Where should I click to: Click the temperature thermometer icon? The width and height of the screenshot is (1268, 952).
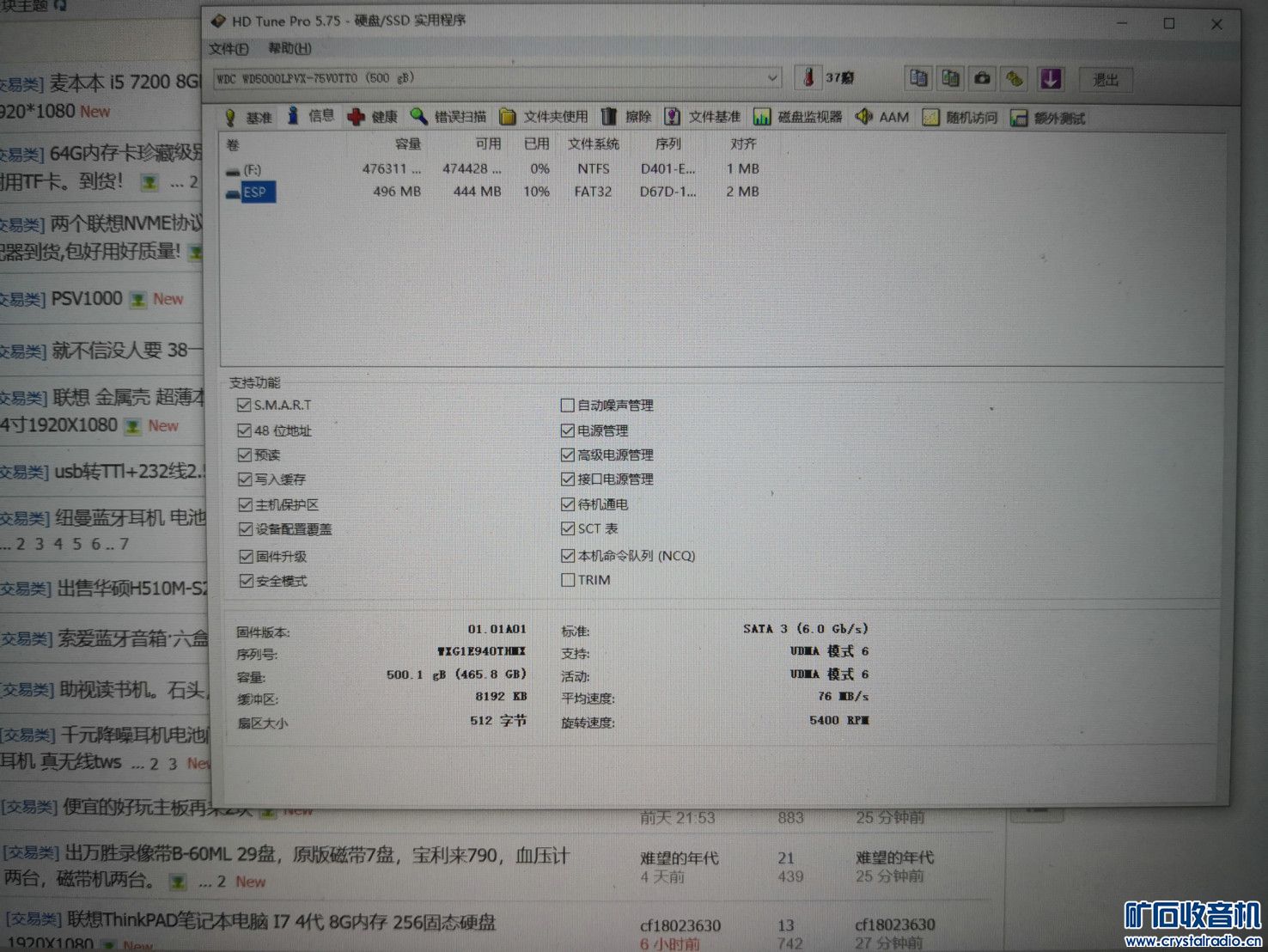(x=808, y=78)
